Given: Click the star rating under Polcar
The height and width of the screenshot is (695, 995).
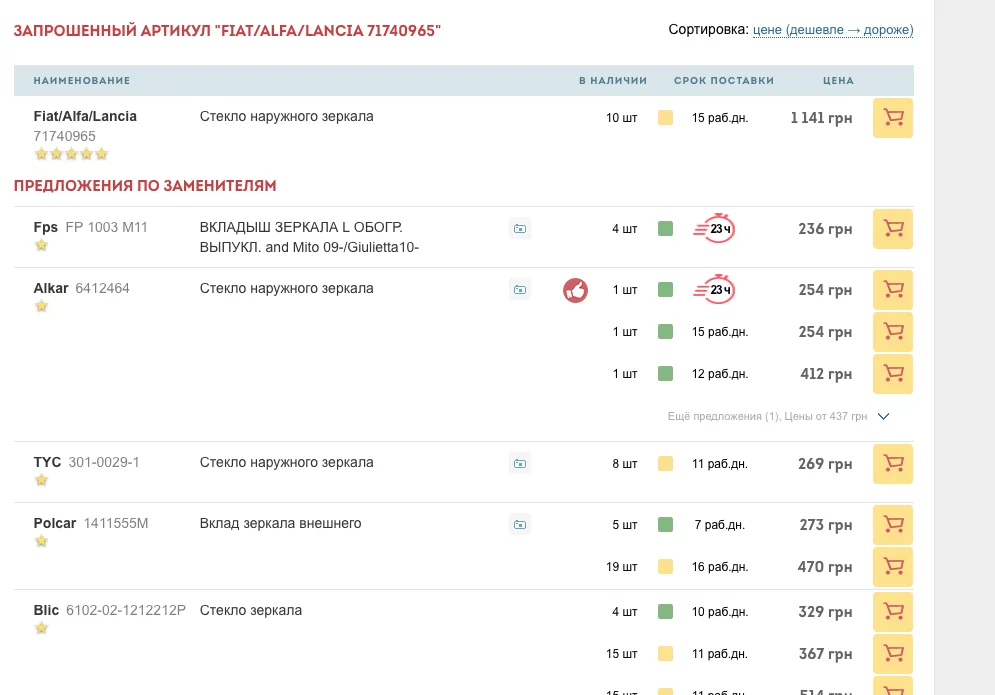Looking at the screenshot, I should 41,541.
